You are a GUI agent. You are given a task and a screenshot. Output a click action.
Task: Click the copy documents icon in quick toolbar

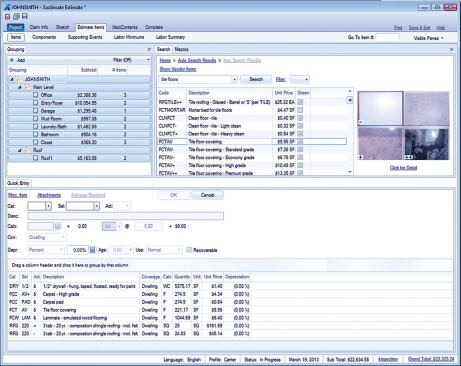(x=16, y=16)
